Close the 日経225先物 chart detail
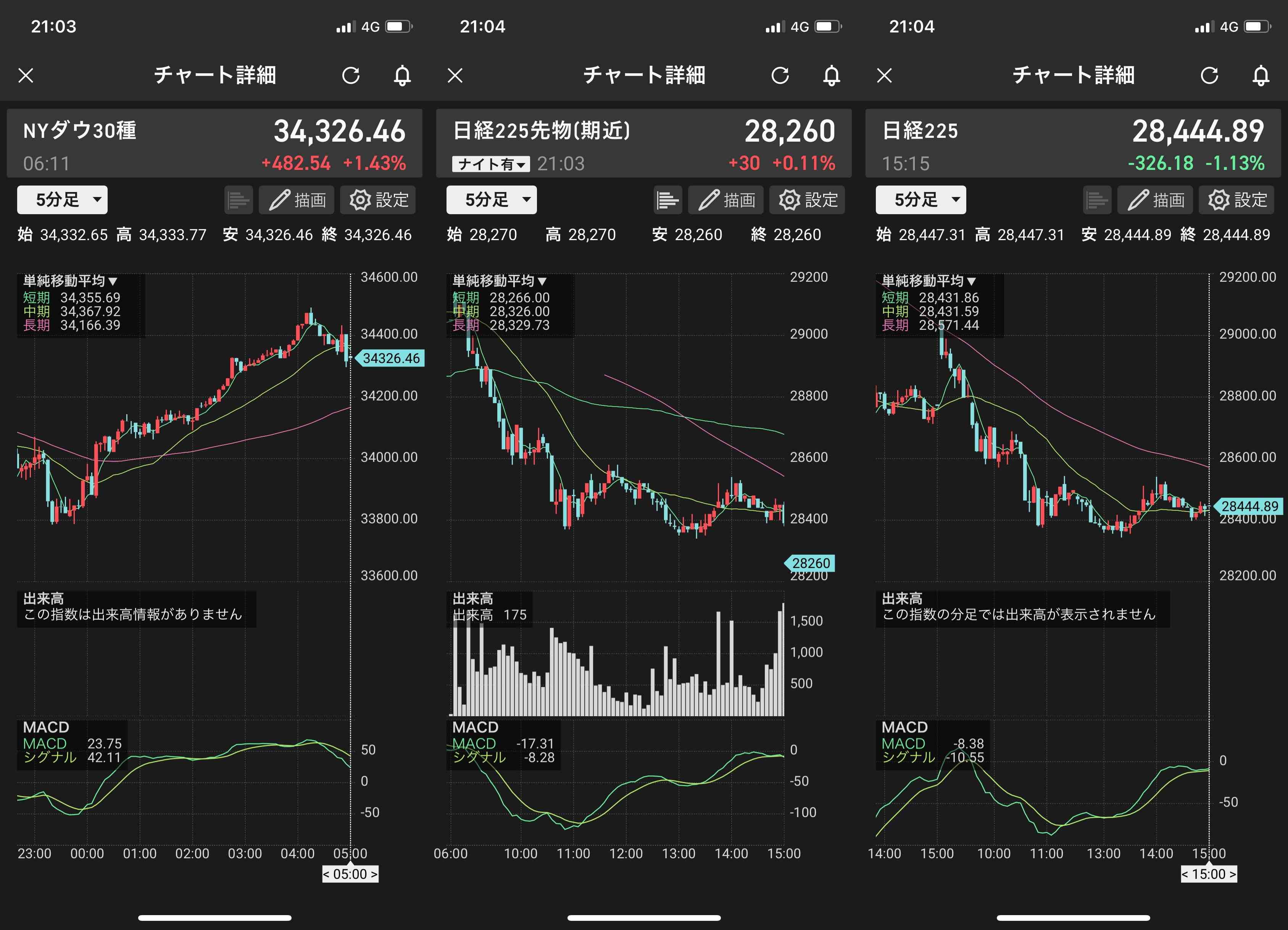 click(x=455, y=75)
